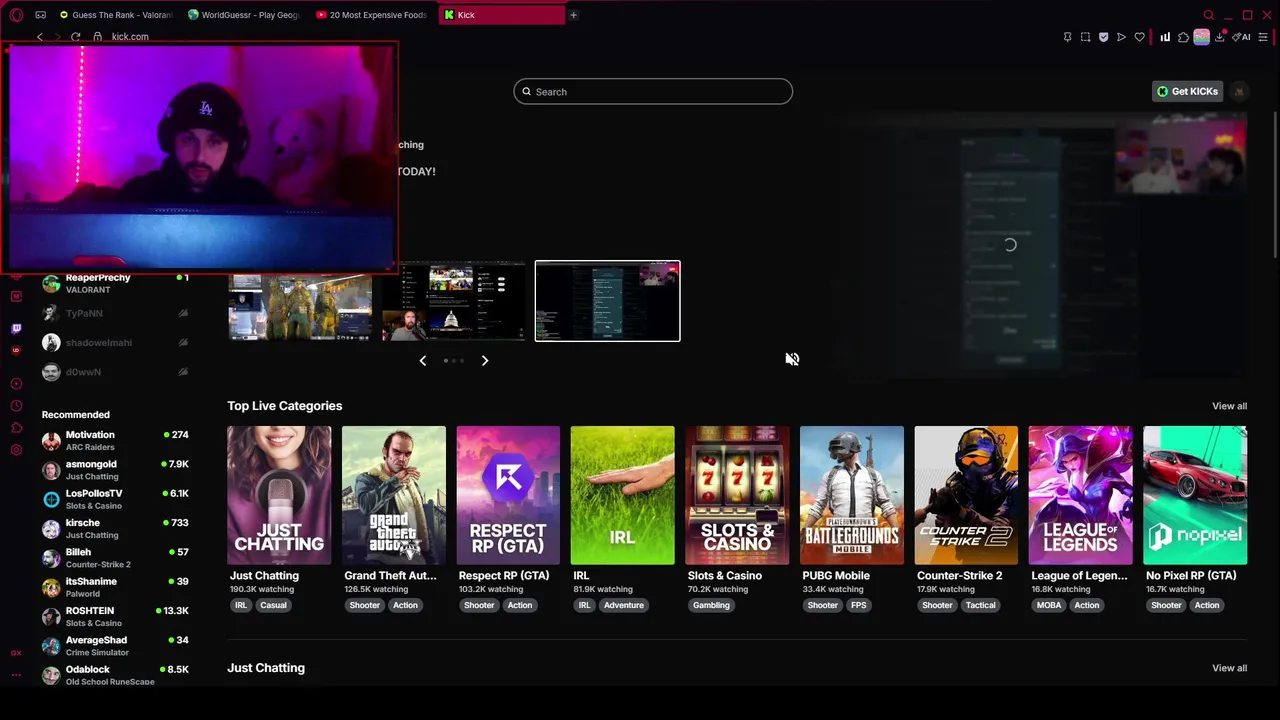The image size is (1280, 720).
Task: Open the sidebar settings gear icon
Action: pyautogui.click(x=16, y=450)
